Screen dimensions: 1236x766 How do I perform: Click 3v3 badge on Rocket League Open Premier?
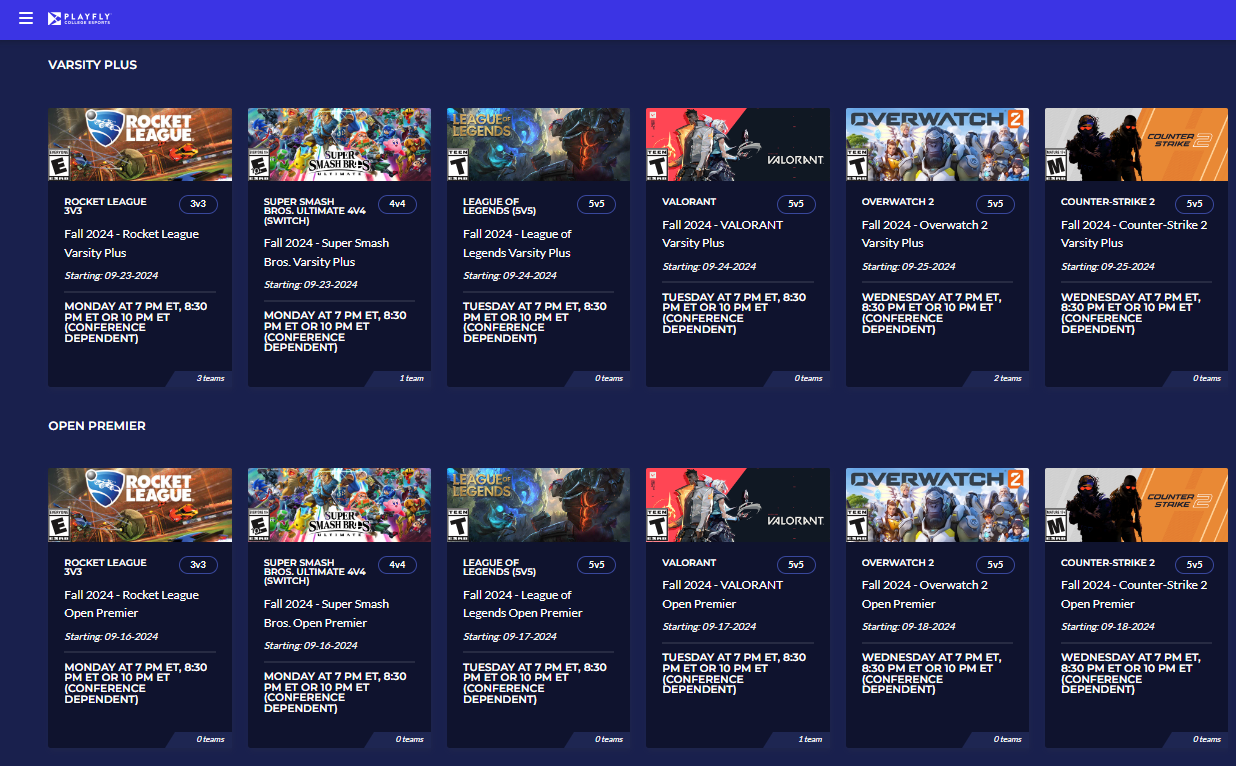coord(198,565)
